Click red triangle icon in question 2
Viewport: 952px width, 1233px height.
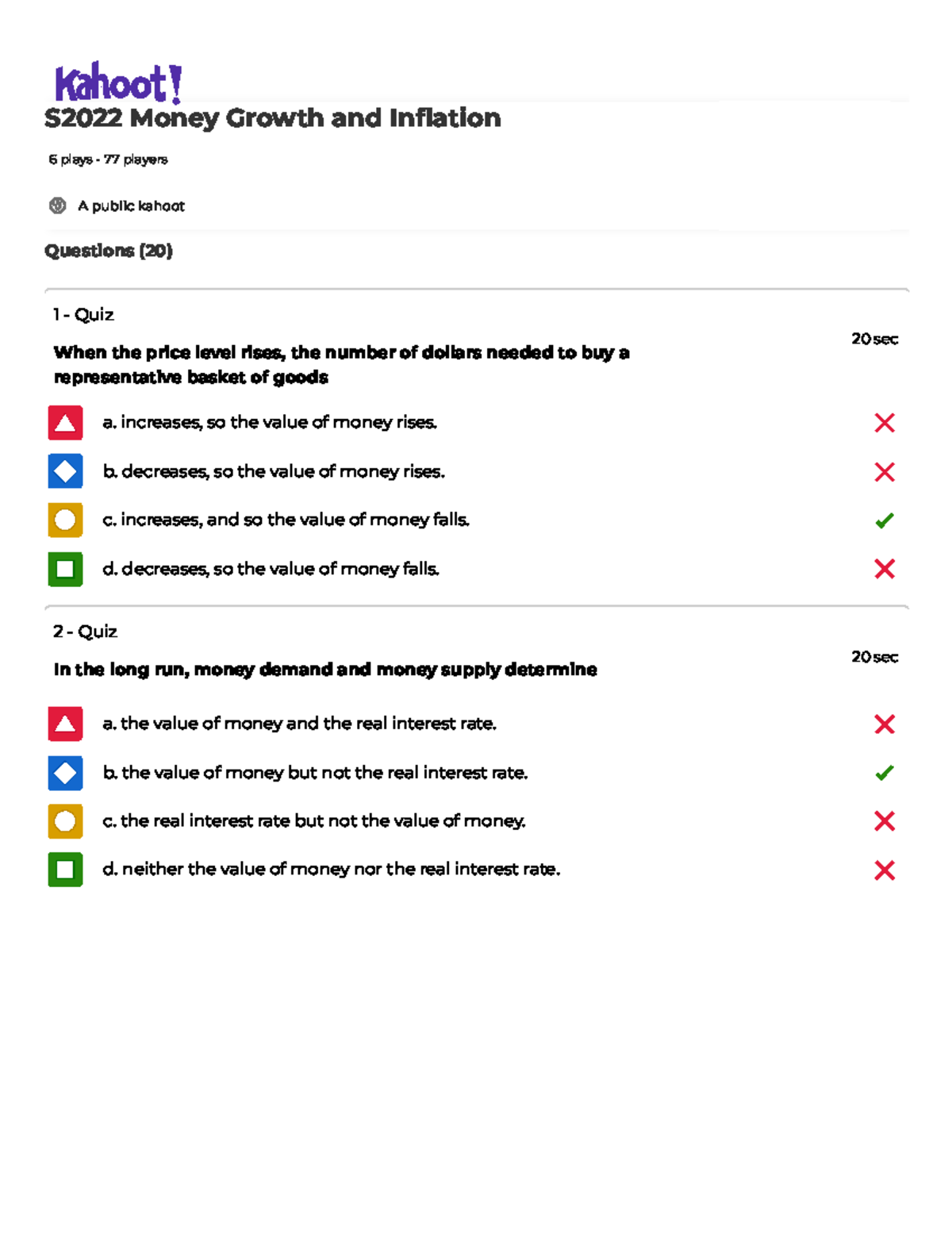[65, 724]
